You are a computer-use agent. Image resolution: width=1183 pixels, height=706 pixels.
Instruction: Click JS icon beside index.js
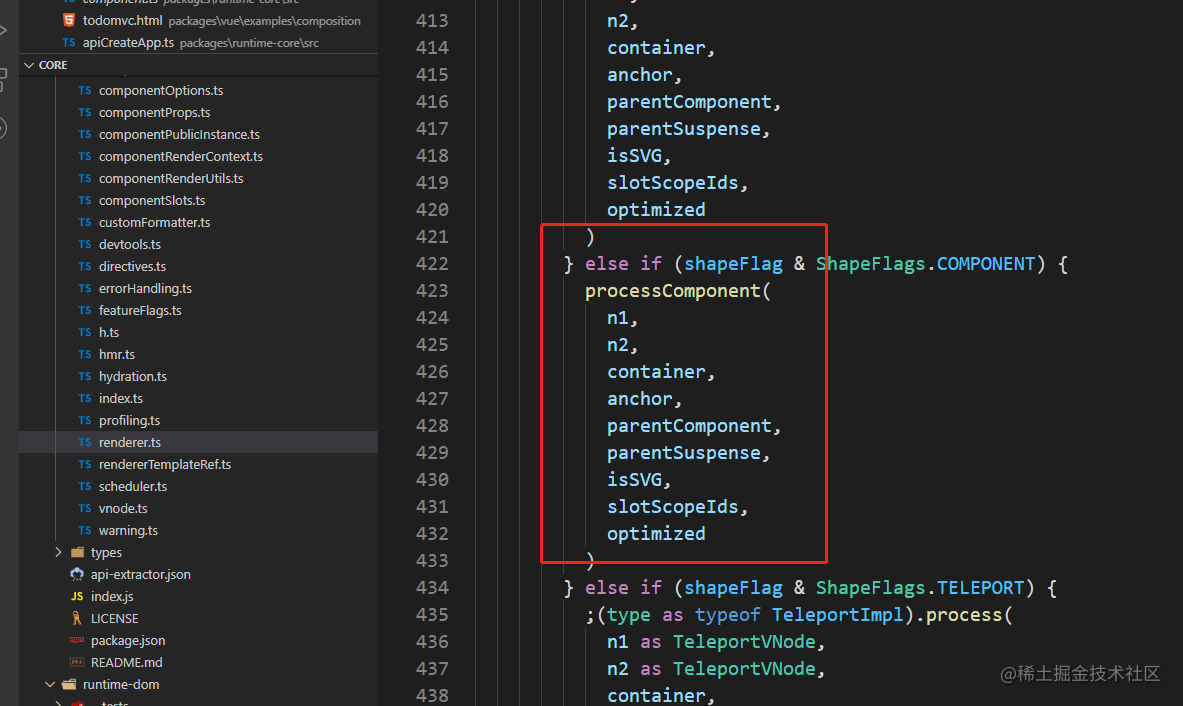click(x=77, y=597)
